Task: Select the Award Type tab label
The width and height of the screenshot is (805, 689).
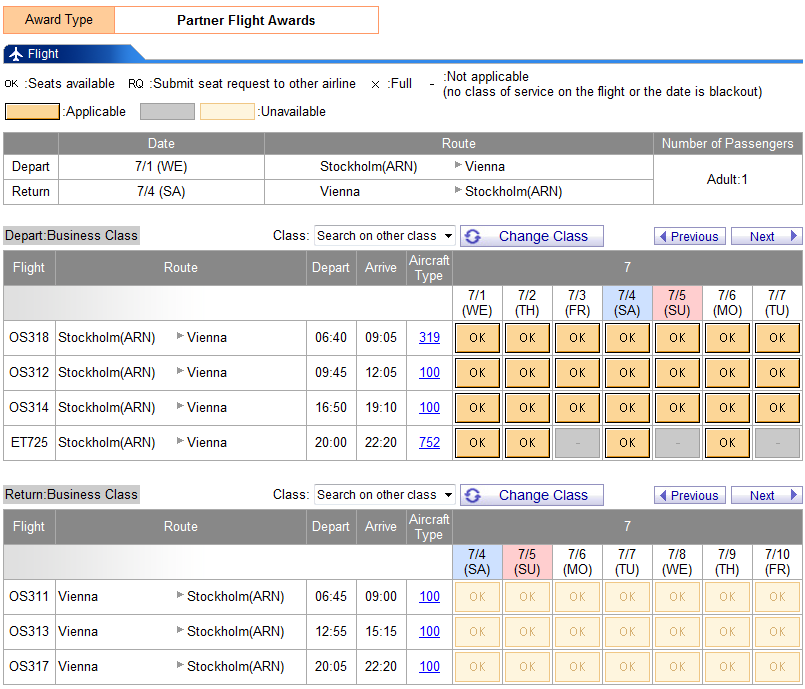Action: click(59, 20)
